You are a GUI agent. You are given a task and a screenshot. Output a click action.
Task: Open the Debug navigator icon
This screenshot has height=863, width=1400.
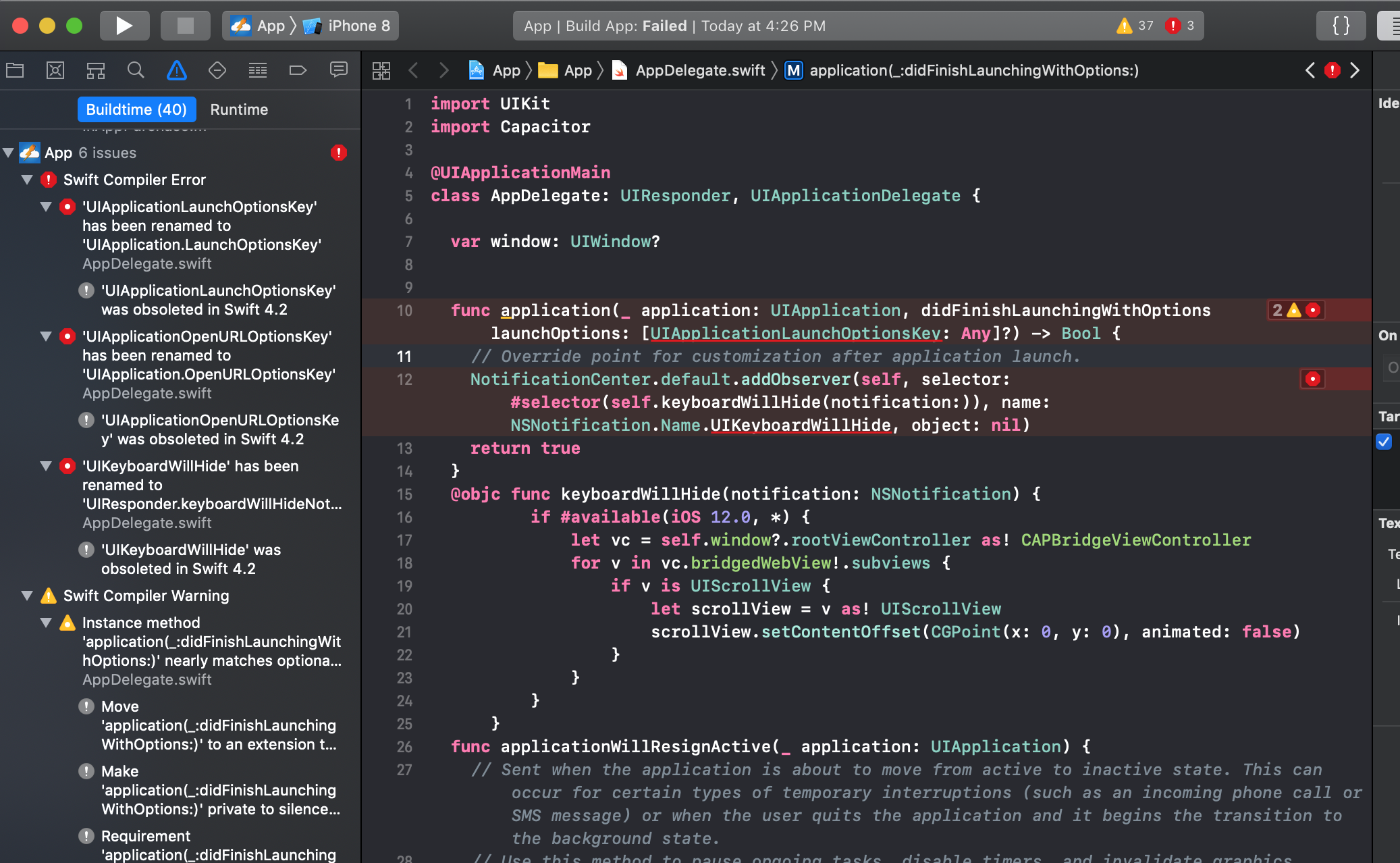tap(258, 70)
